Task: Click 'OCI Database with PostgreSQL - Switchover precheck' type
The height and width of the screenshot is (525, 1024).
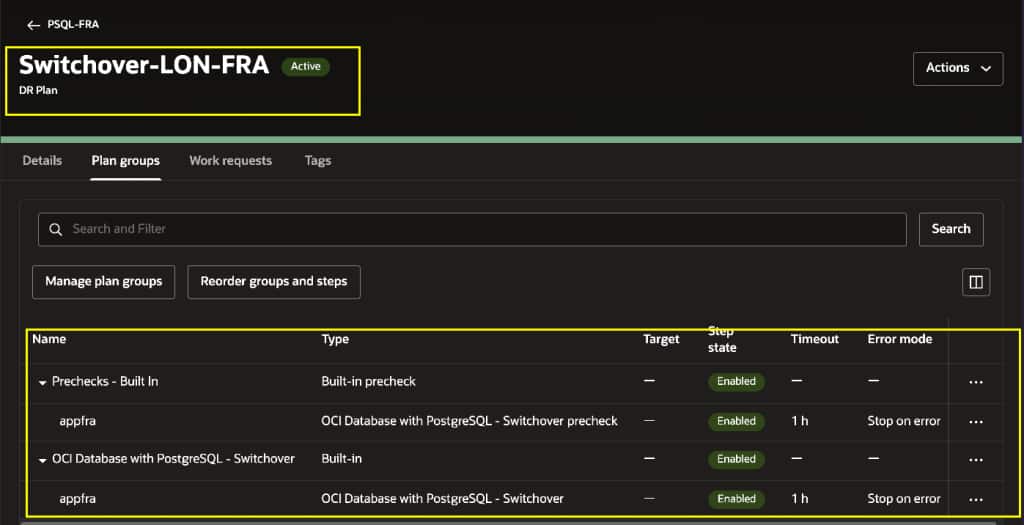Action: pos(469,421)
